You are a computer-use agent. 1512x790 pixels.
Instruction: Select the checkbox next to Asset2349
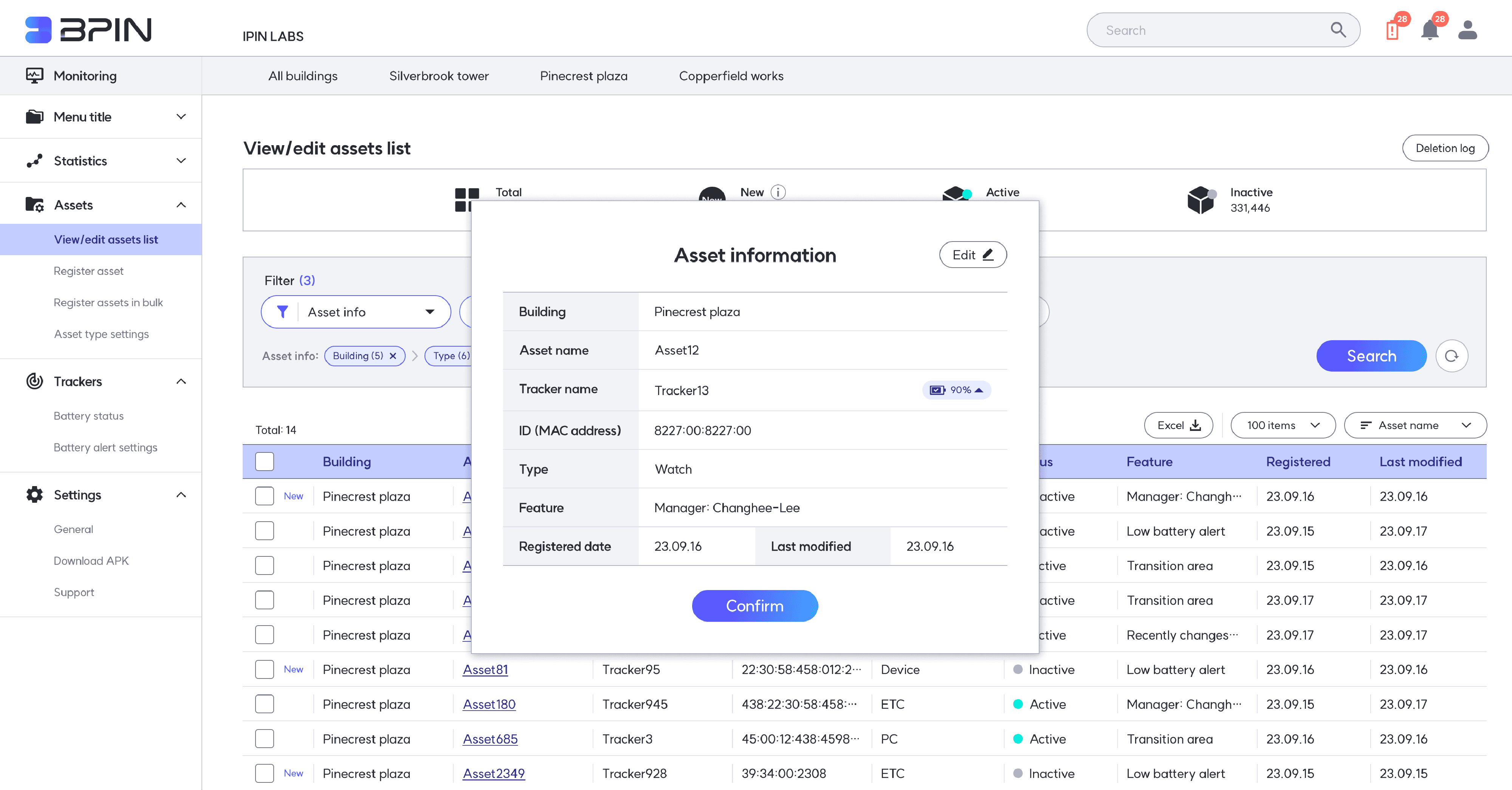pos(264,773)
